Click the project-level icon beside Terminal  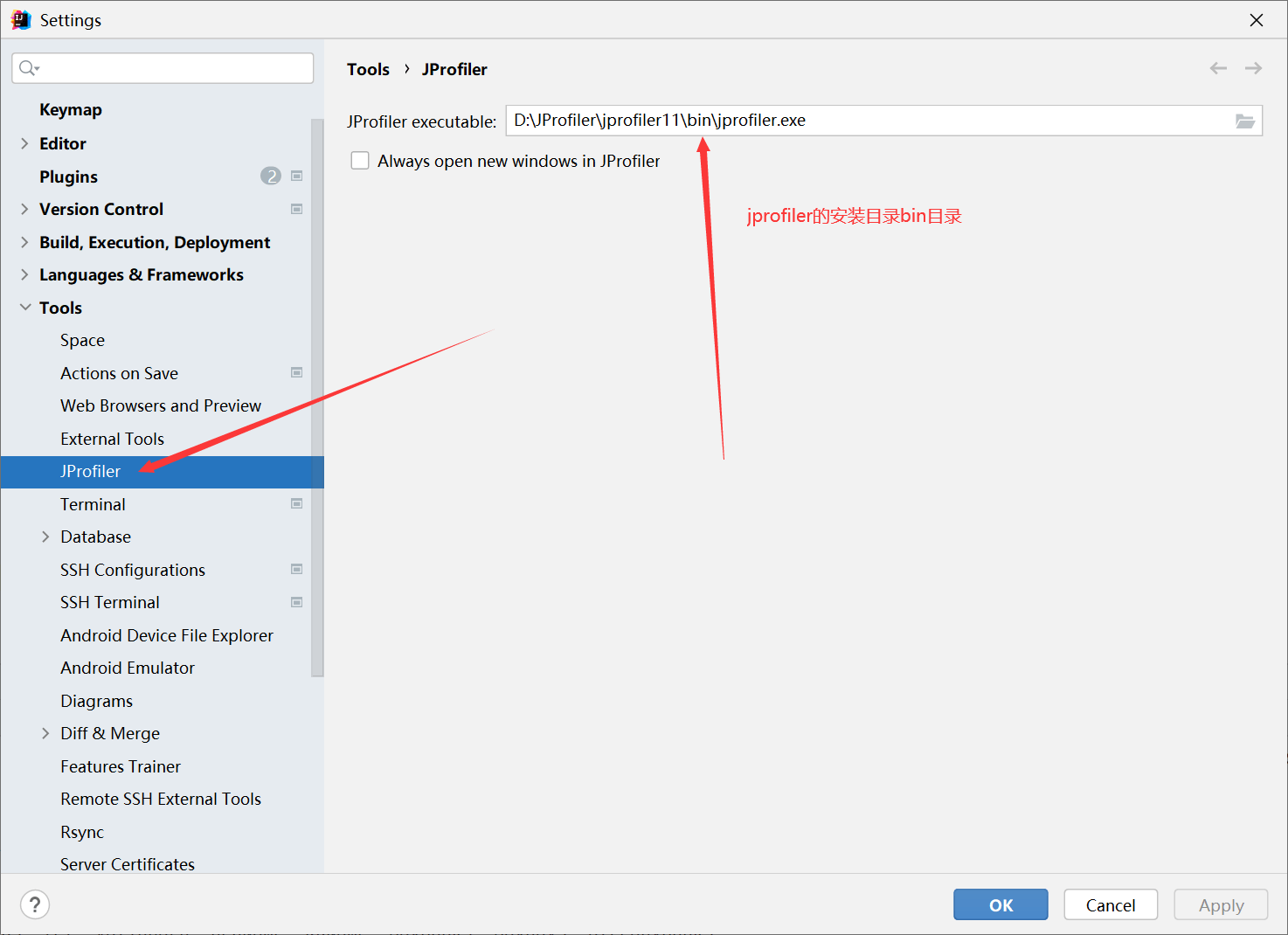tap(297, 504)
